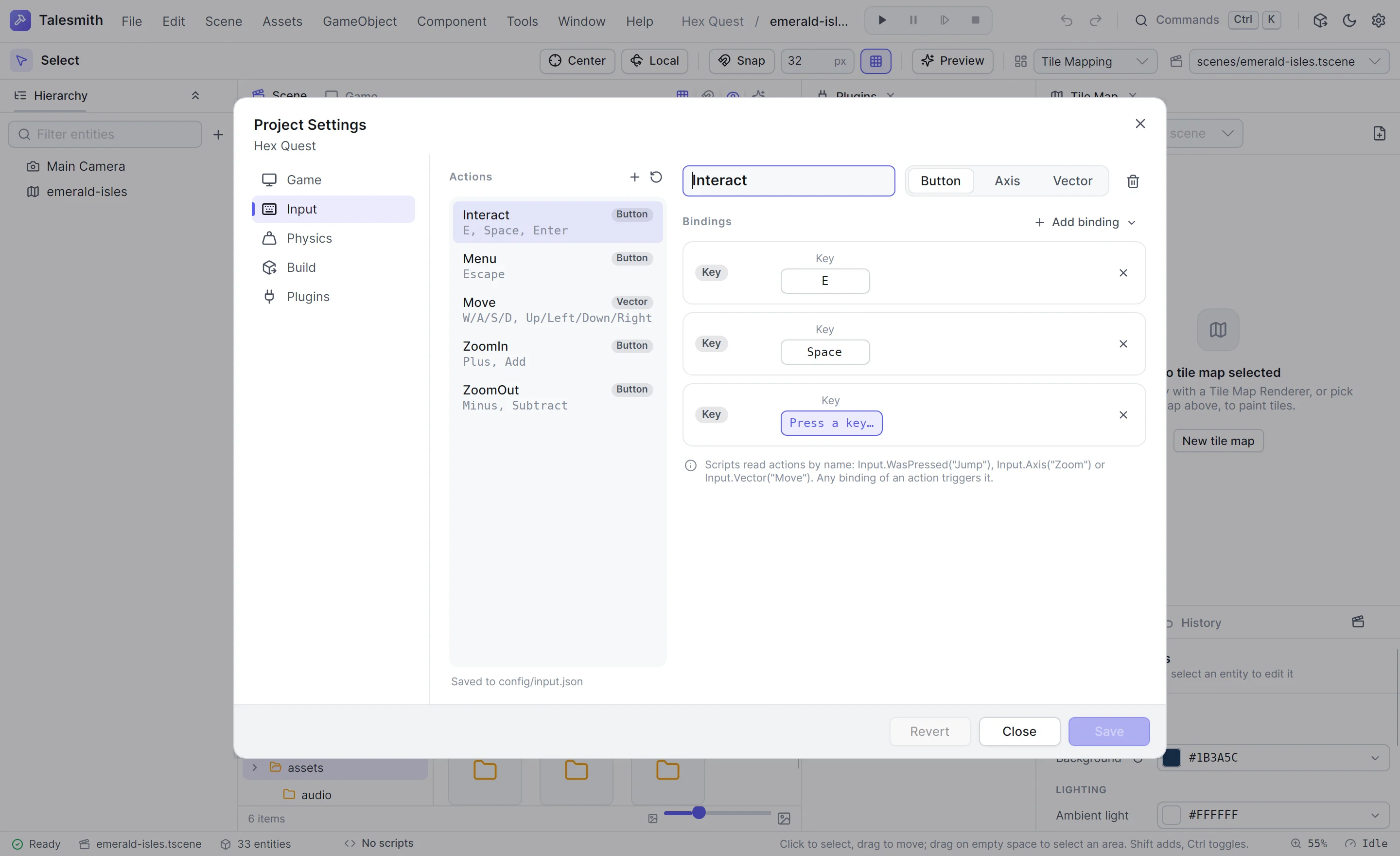This screenshot has height=856, width=1400.
Task: Delete the Interact action with trash icon
Action: point(1133,181)
